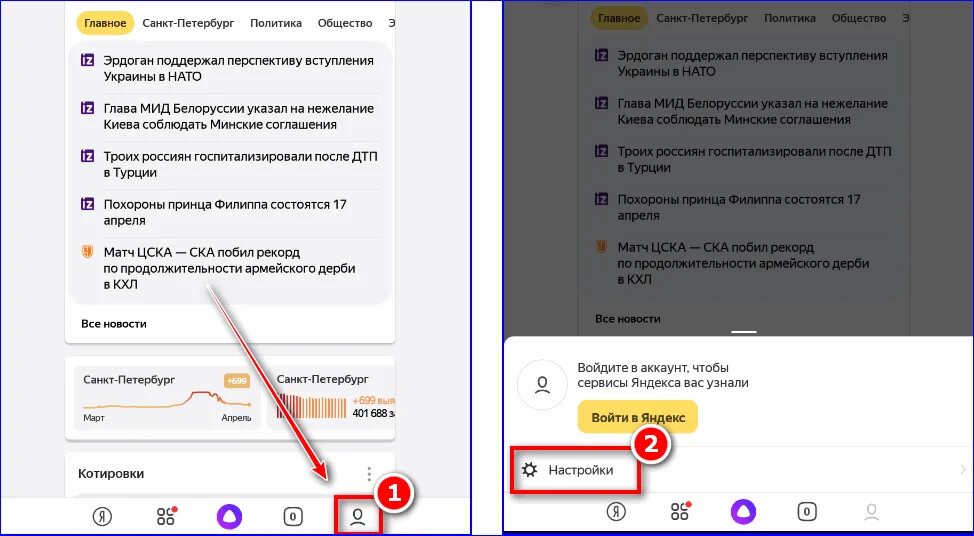974x536 pixels.
Task: Open profile icon in left bottom bar
Action: [x=357, y=516]
